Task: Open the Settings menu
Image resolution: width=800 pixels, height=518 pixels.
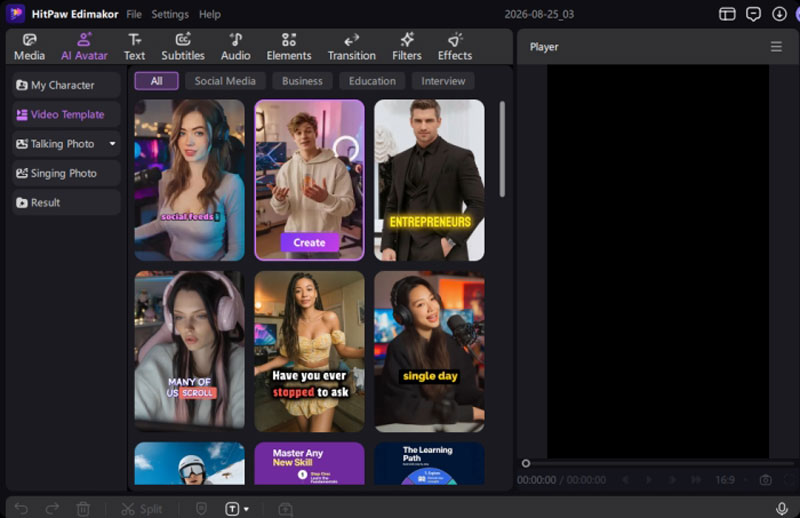Action: 170,14
